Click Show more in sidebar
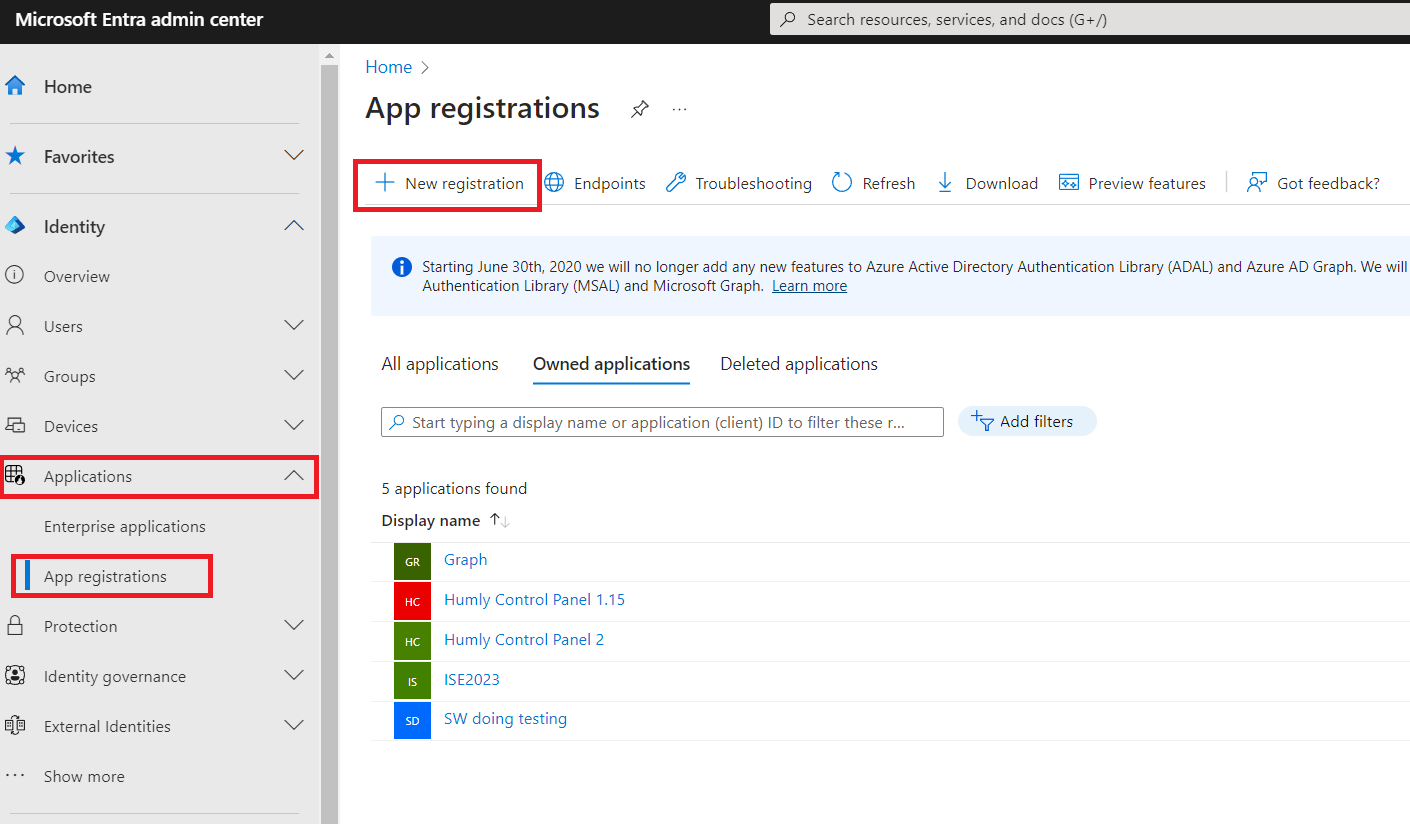The image size is (1410, 824). [84, 776]
